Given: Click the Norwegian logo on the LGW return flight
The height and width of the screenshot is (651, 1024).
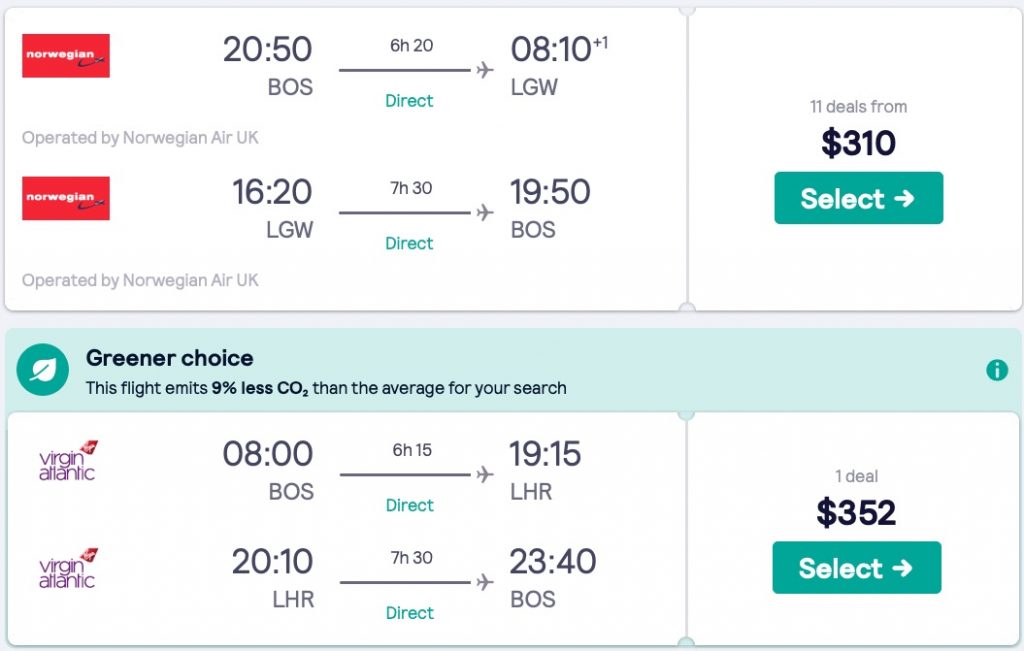Looking at the screenshot, I should coord(66,198).
